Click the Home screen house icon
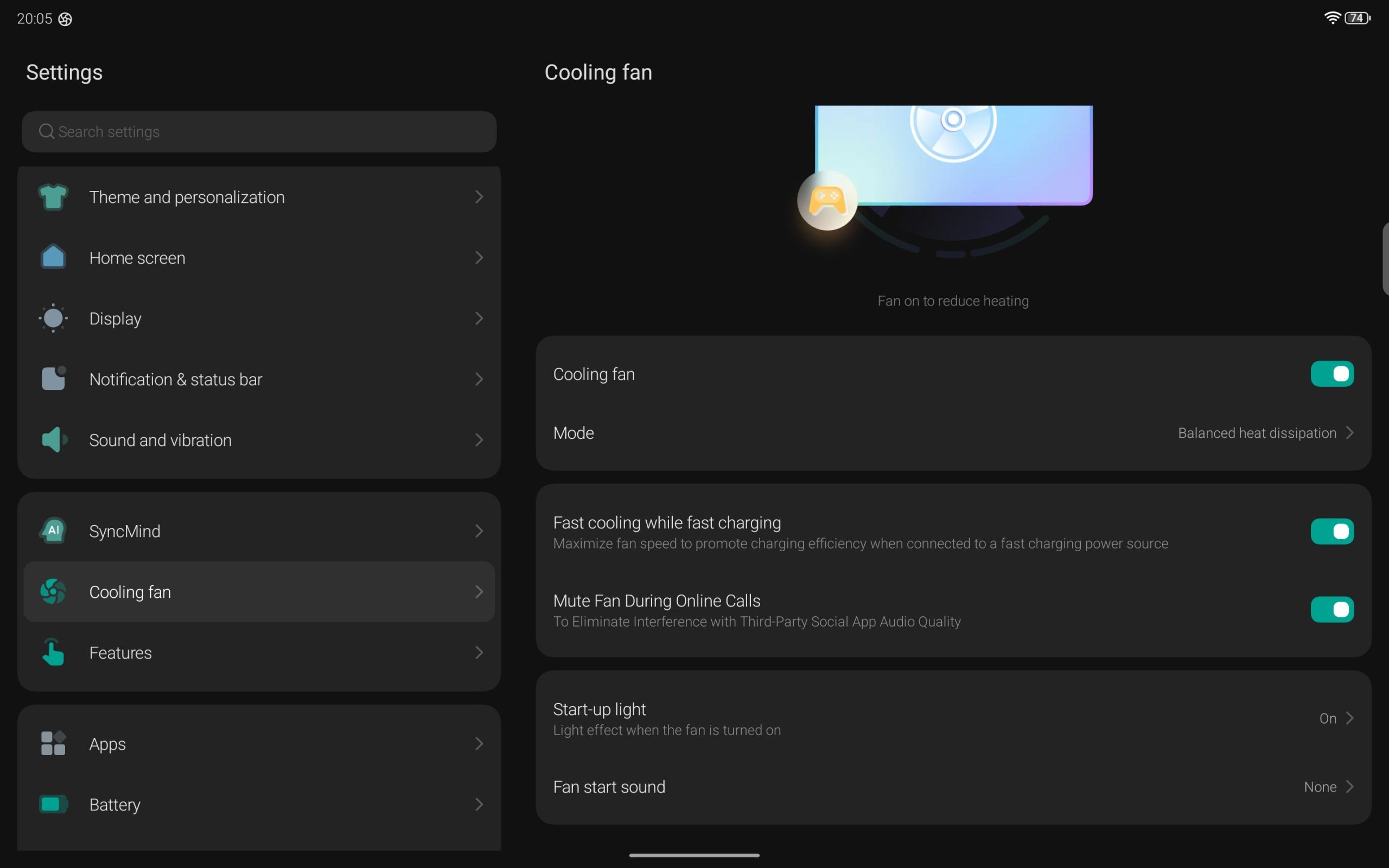Viewport: 1389px width, 868px height. [x=53, y=257]
